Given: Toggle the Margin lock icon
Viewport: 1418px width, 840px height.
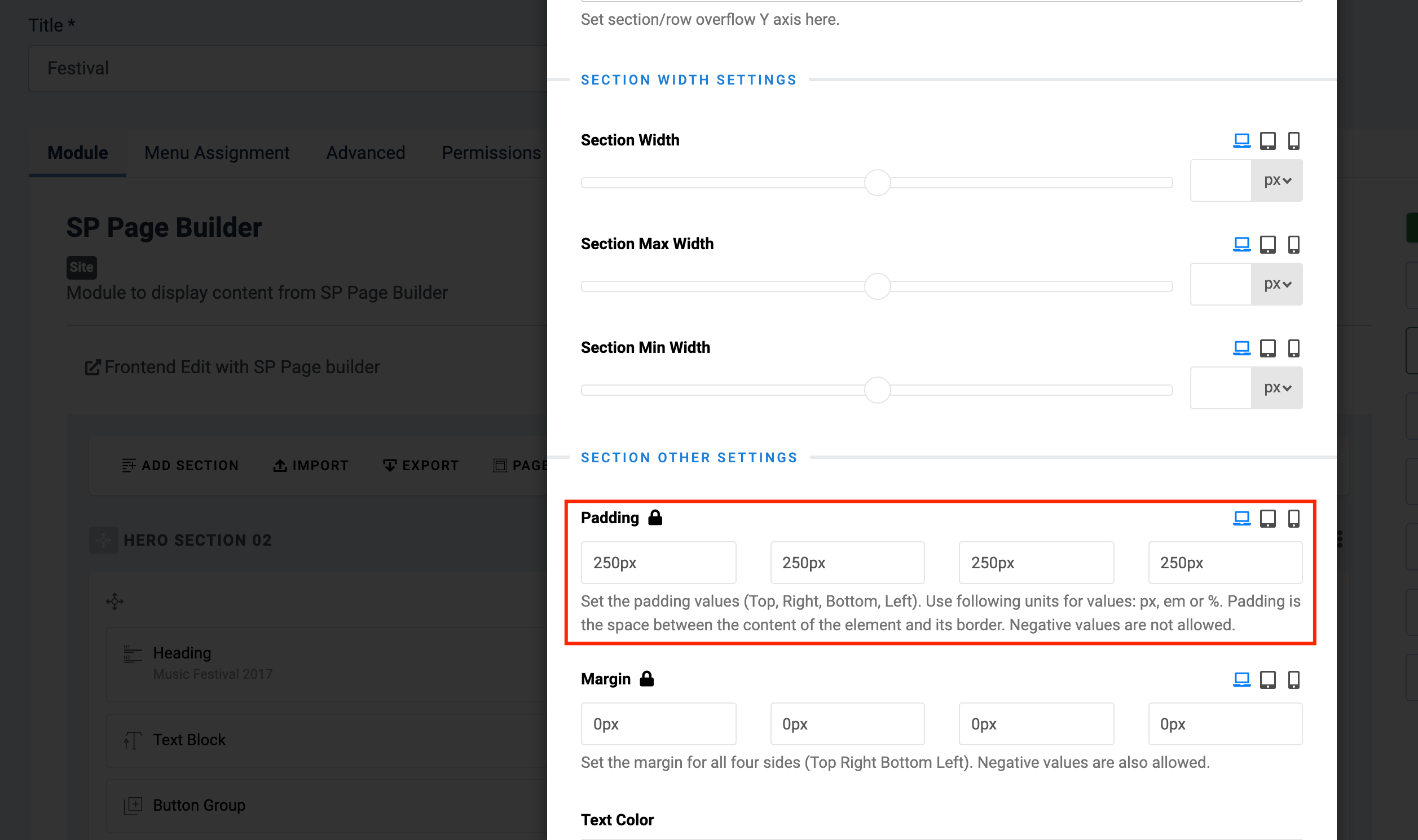Looking at the screenshot, I should tap(647, 678).
